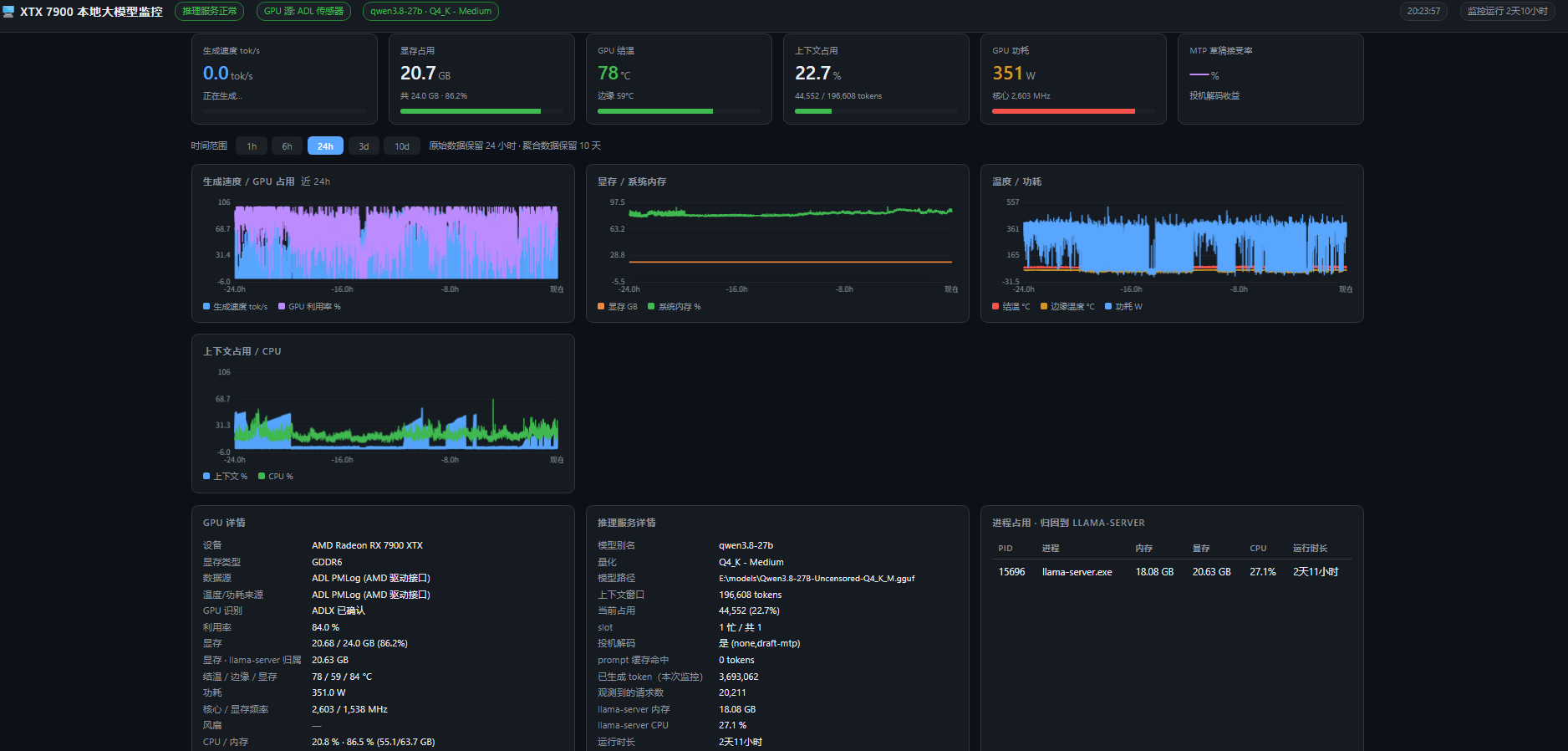The width and height of the screenshot is (1568, 751).
Task: Click the 显存占用 green progress bar
Action: [481, 111]
